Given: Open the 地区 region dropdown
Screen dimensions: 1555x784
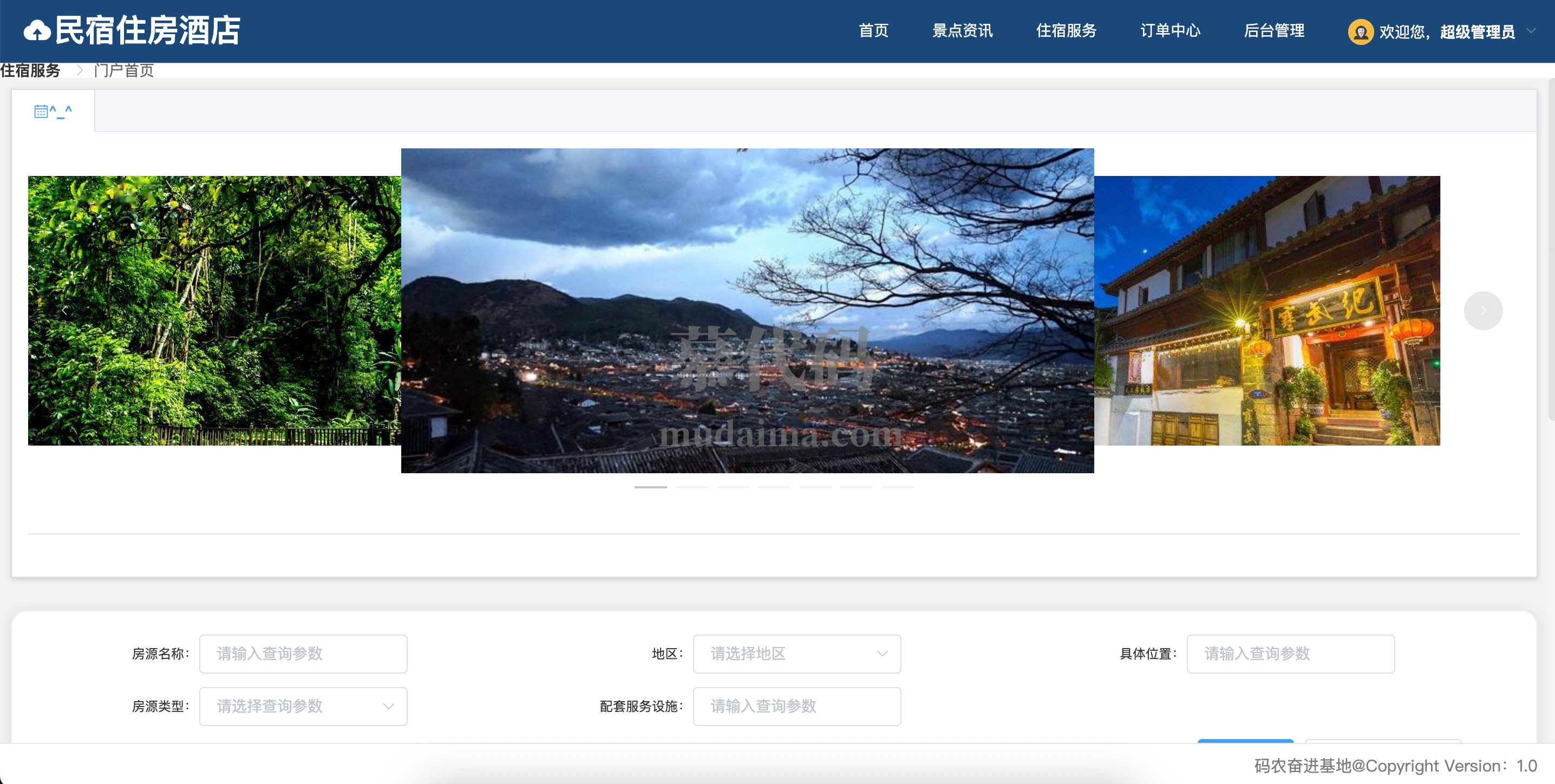Looking at the screenshot, I should point(796,654).
